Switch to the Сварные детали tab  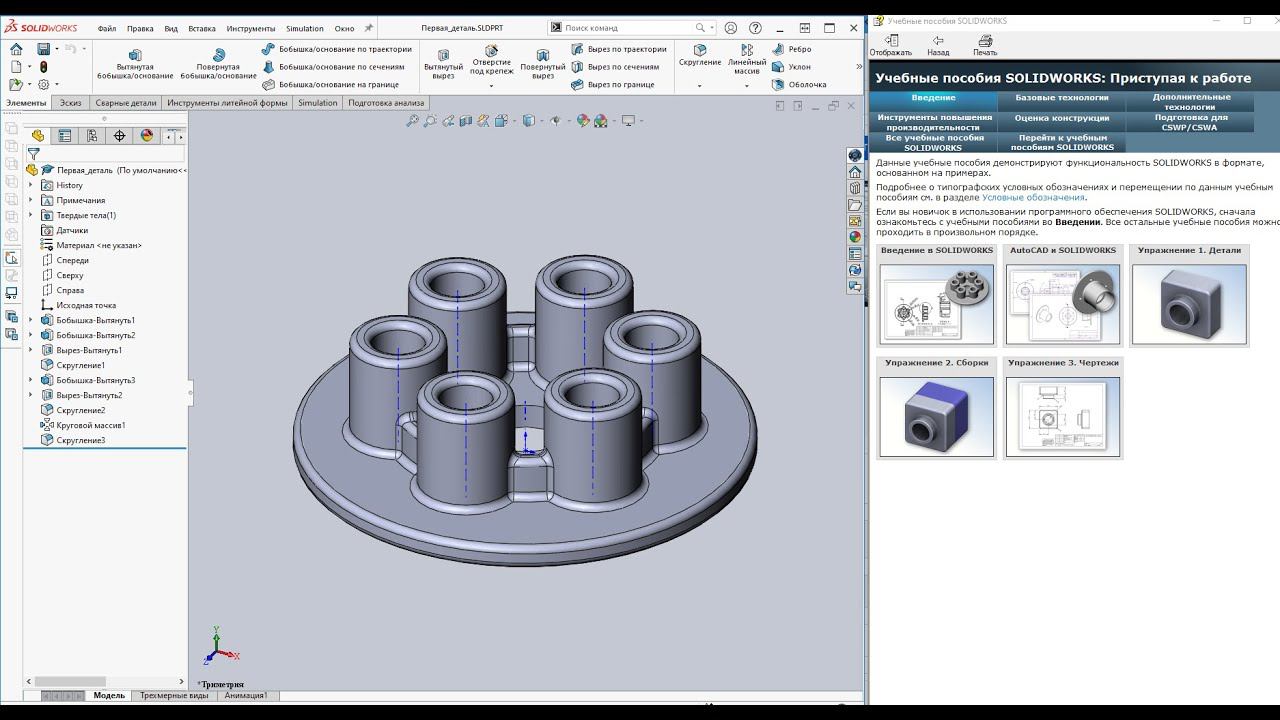[x=126, y=103]
